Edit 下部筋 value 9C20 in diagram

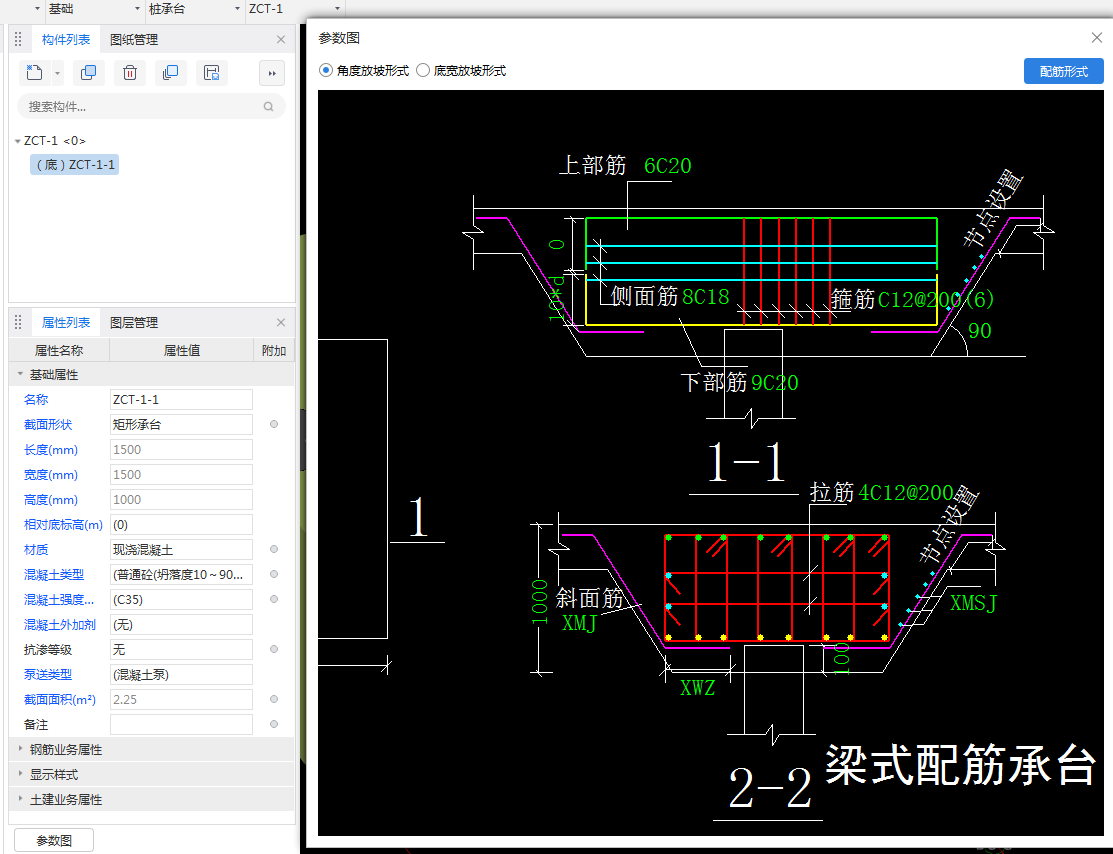coord(774,383)
